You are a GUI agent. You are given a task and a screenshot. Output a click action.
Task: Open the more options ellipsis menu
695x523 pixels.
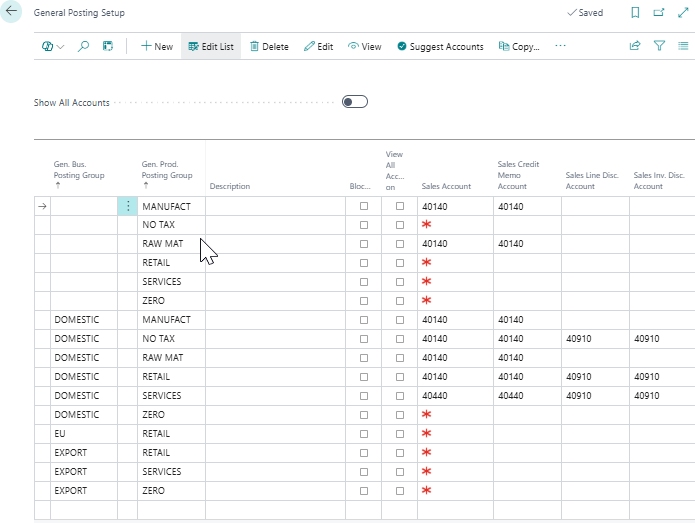tap(560, 46)
